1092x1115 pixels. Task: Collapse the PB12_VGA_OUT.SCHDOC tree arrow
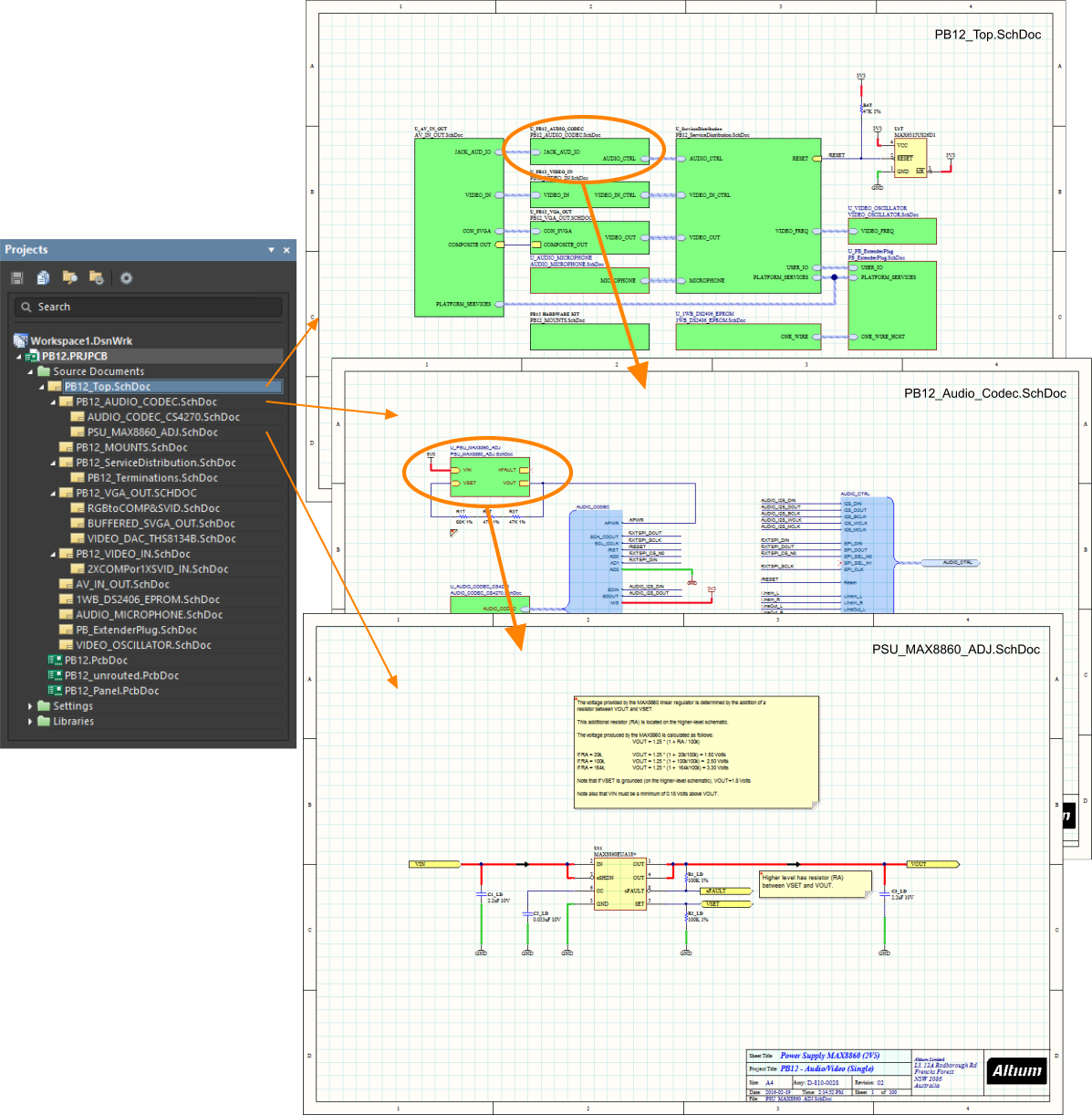point(53,494)
